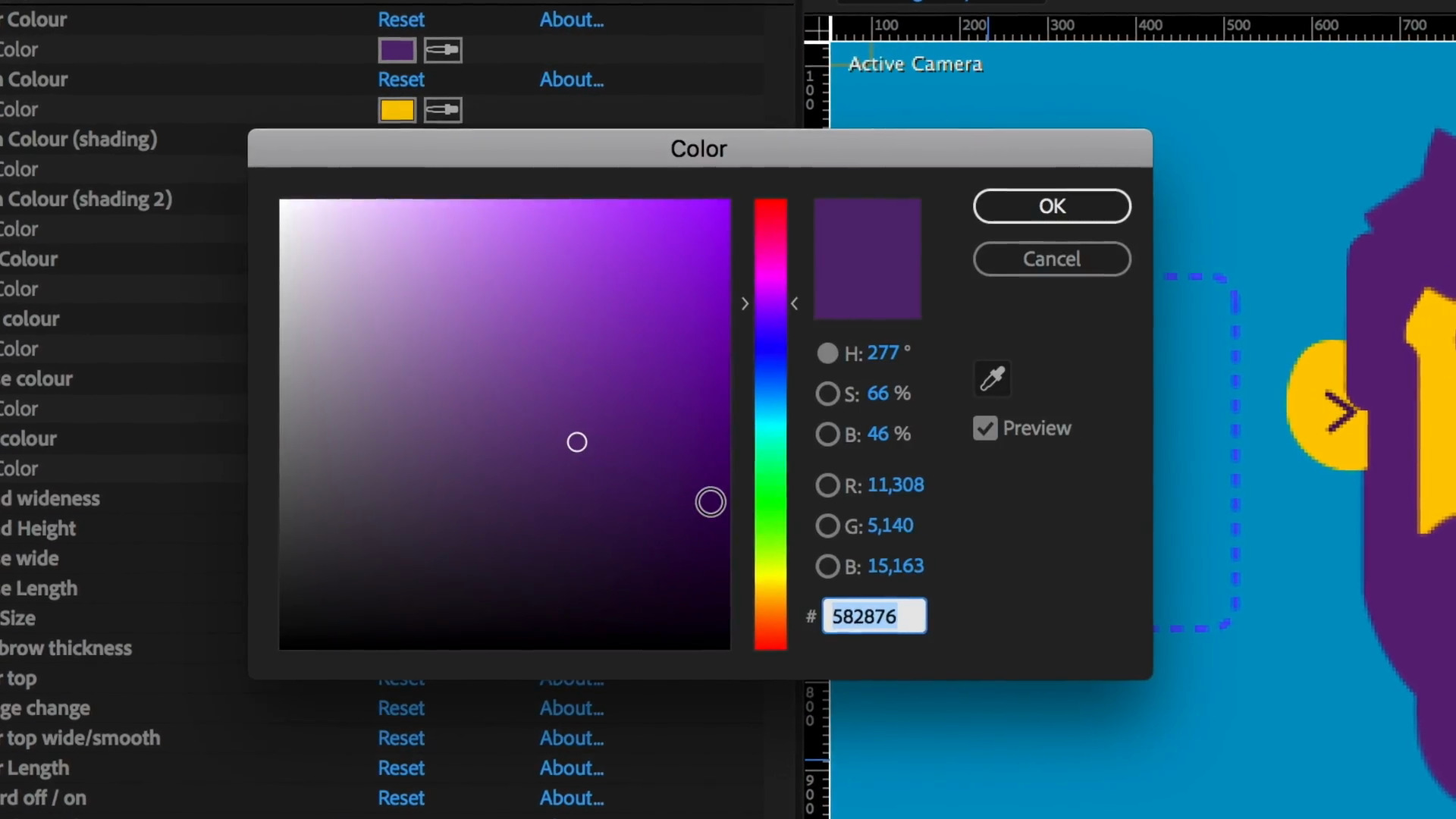Image resolution: width=1456 pixels, height=819 pixels.
Task: Click Reset in the top Colour row
Action: [401, 20]
